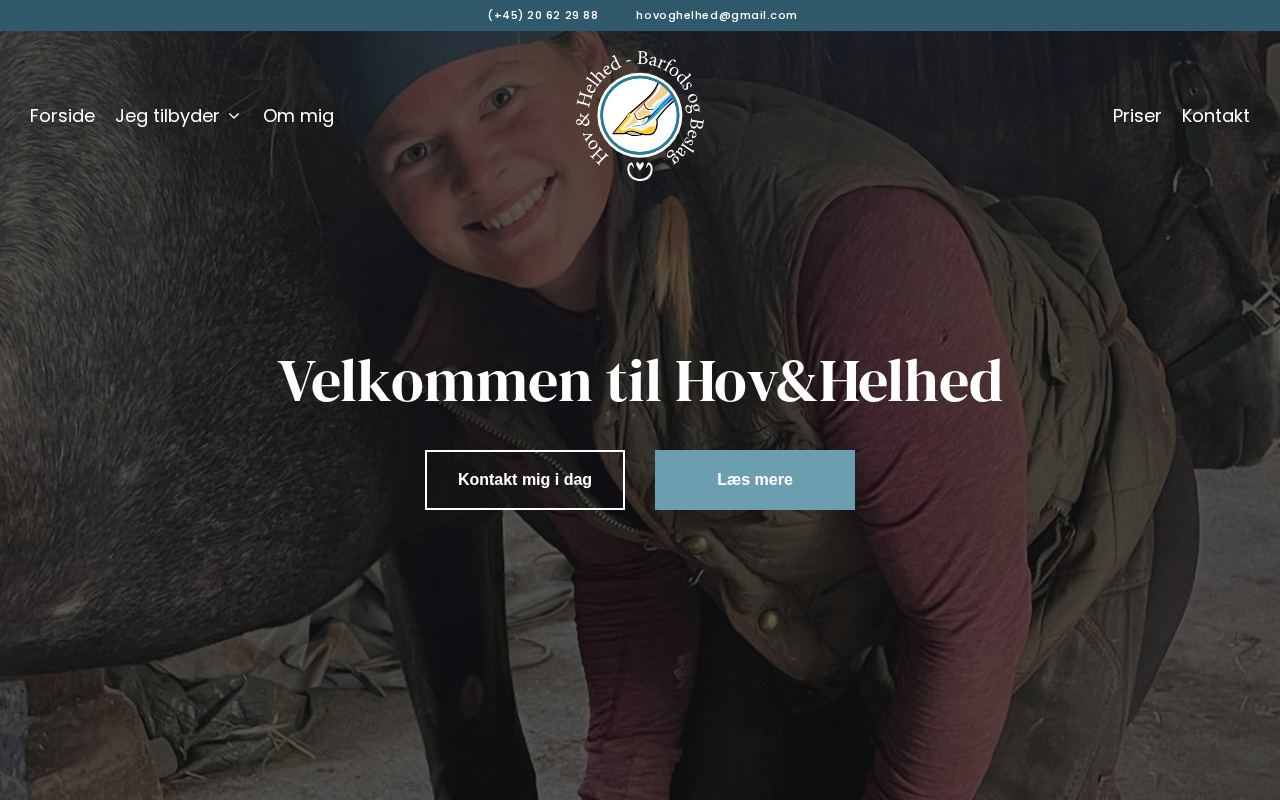Go to the Forside page
1280x800 pixels.
[x=62, y=116]
